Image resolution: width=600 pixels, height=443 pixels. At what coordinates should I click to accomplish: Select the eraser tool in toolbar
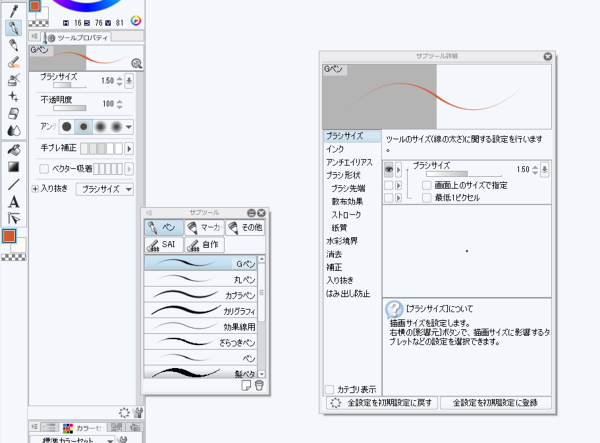click(14, 62)
